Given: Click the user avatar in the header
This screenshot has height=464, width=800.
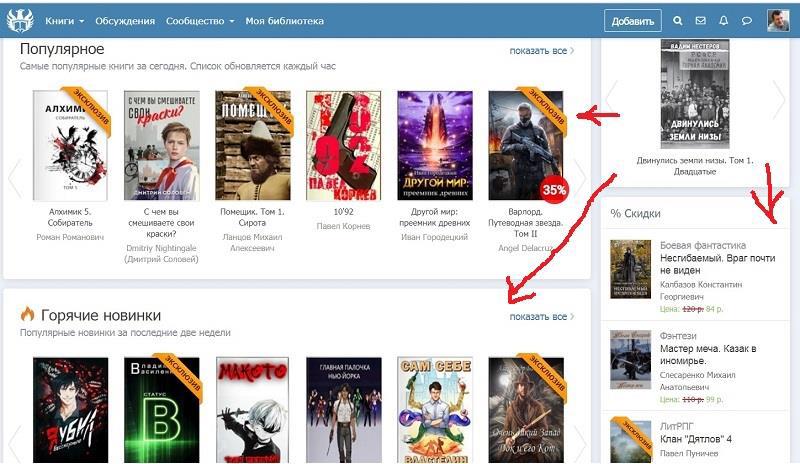Looking at the screenshot, I should 778,21.
